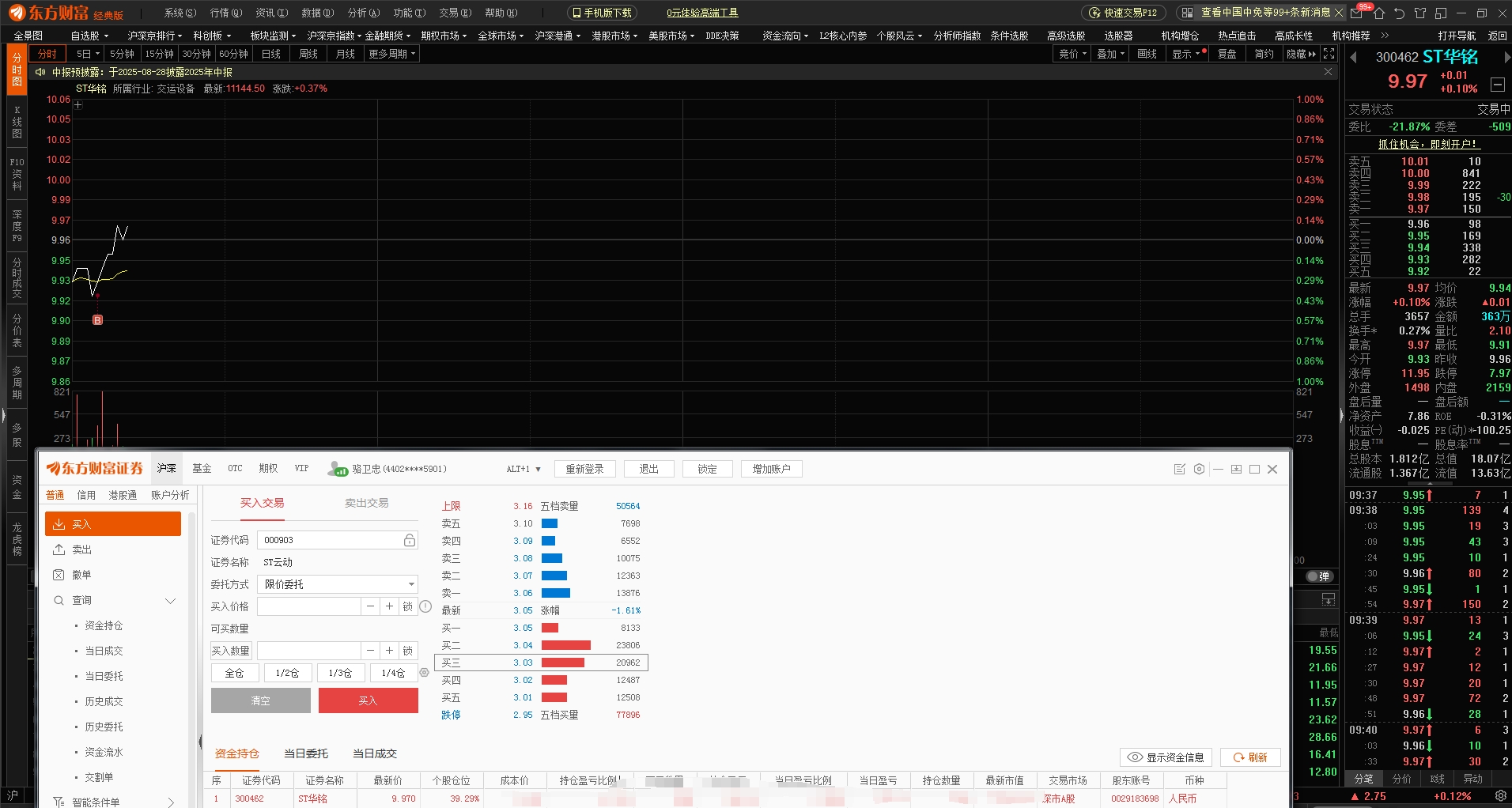Click the 买入数量 input field
Screen dimensions: 1512x808
[x=309, y=651]
